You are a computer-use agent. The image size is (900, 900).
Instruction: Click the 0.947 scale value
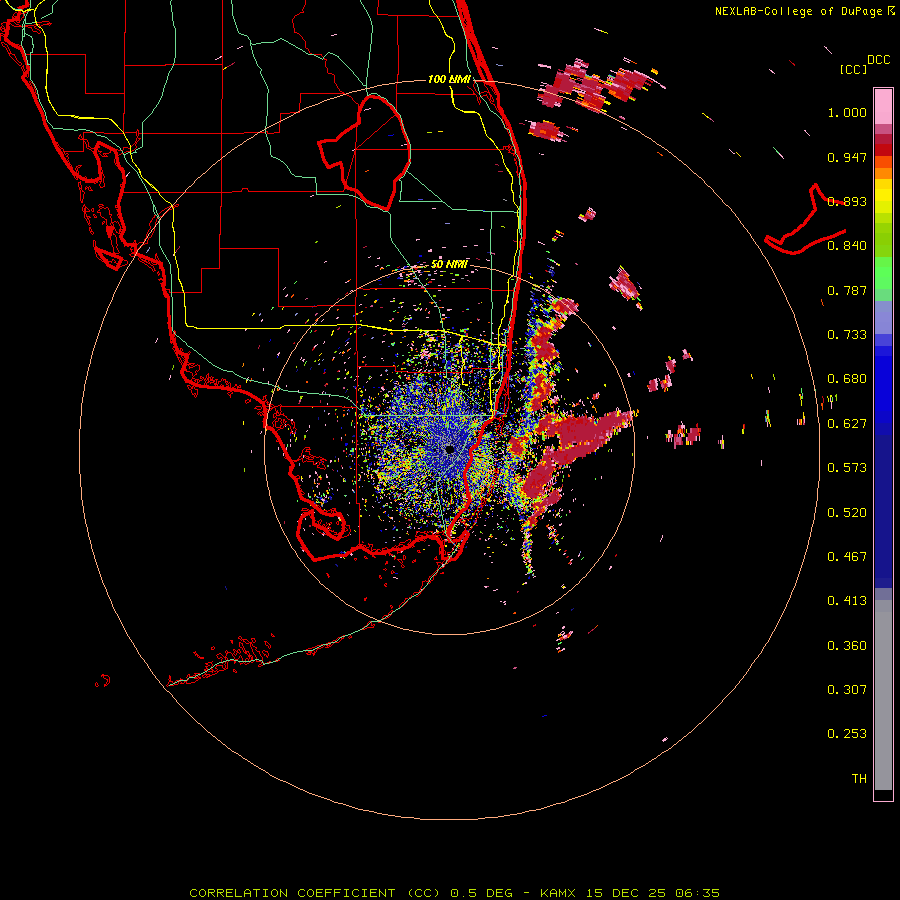(847, 157)
